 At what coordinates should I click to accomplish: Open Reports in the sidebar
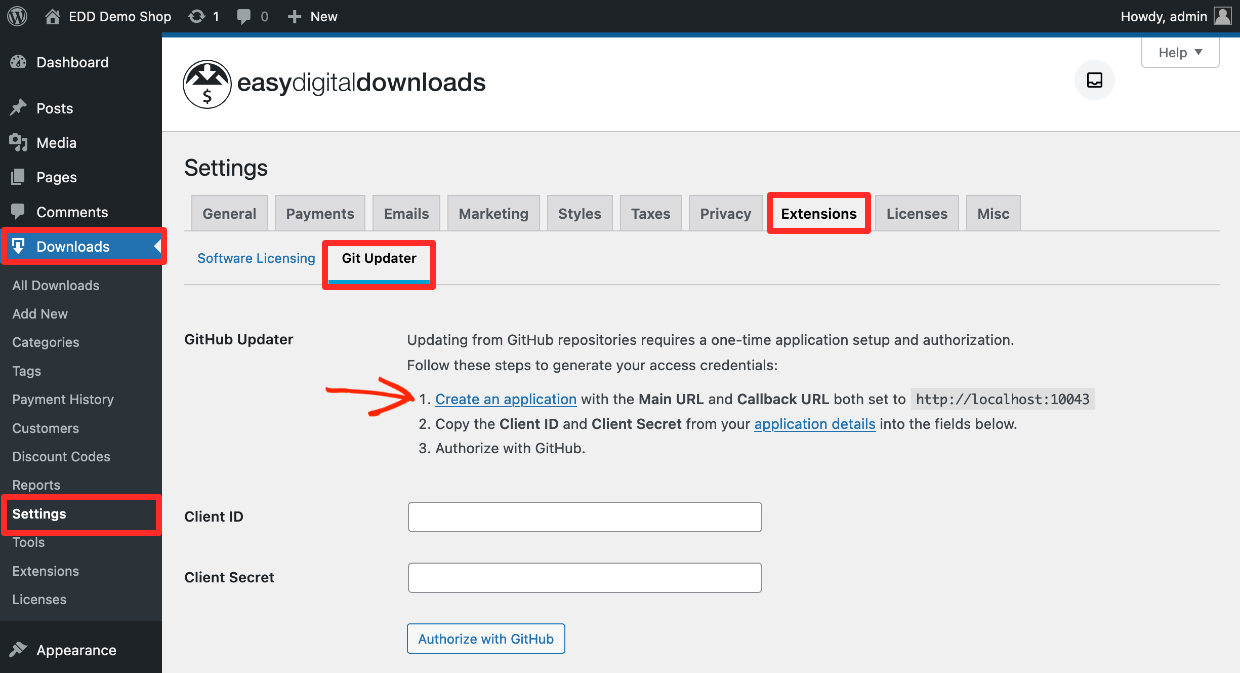point(37,485)
